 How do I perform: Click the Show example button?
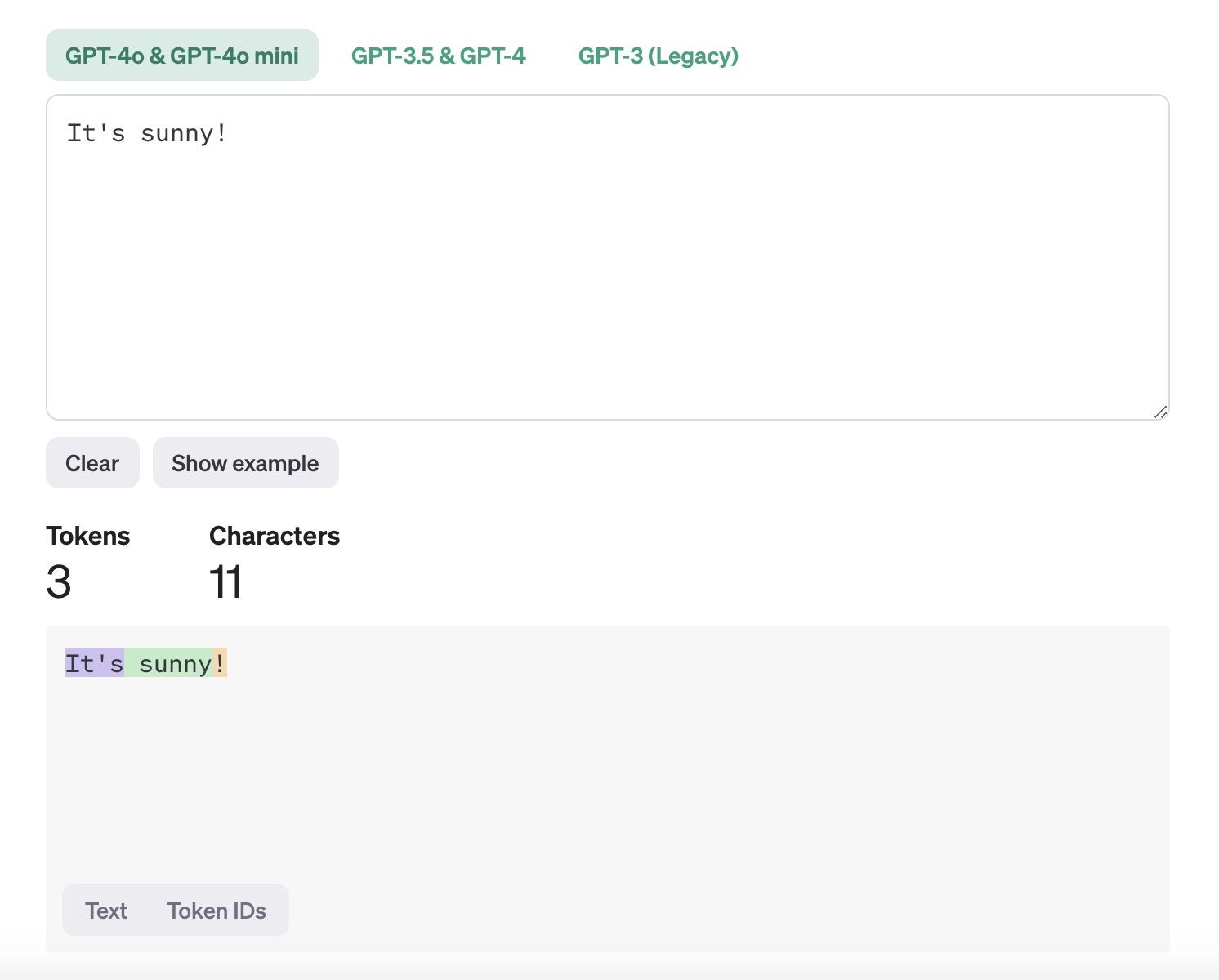pyautogui.click(x=245, y=463)
